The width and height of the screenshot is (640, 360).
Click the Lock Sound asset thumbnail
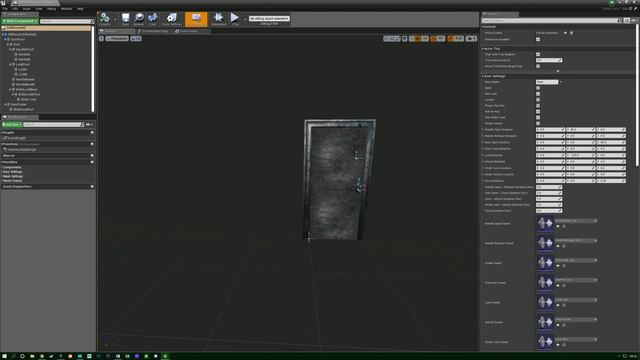pyautogui.click(x=545, y=302)
